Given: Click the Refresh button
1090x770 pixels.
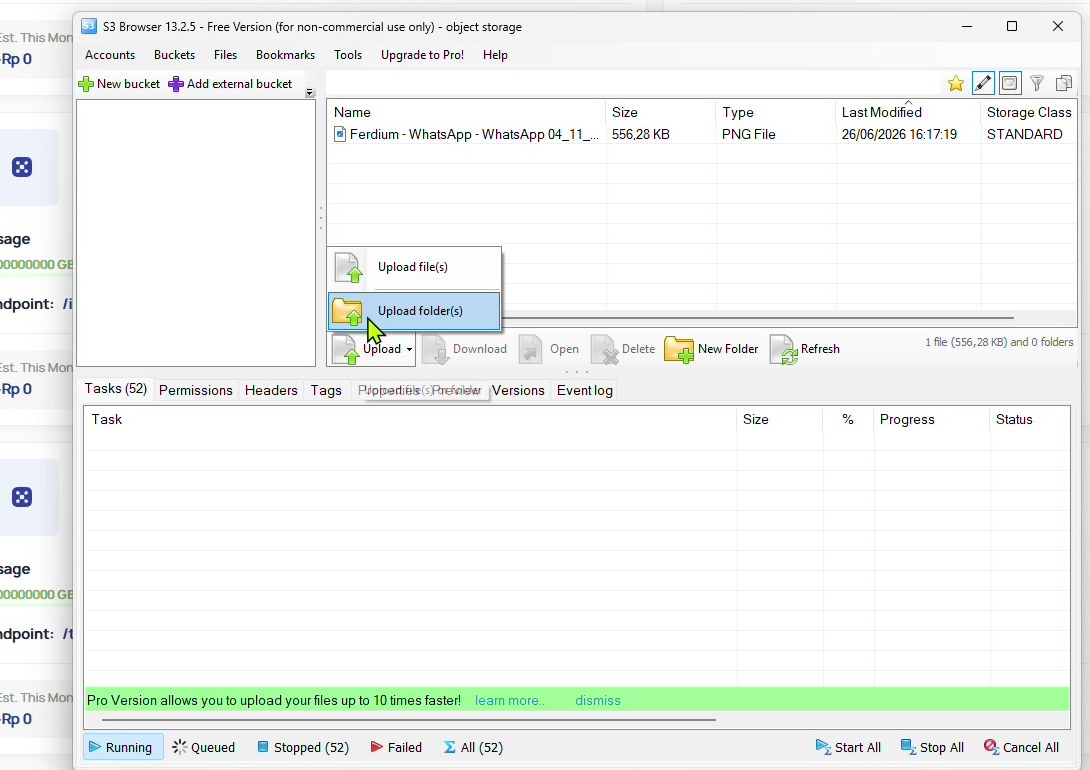Looking at the screenshot, I should tap(804, 349).
